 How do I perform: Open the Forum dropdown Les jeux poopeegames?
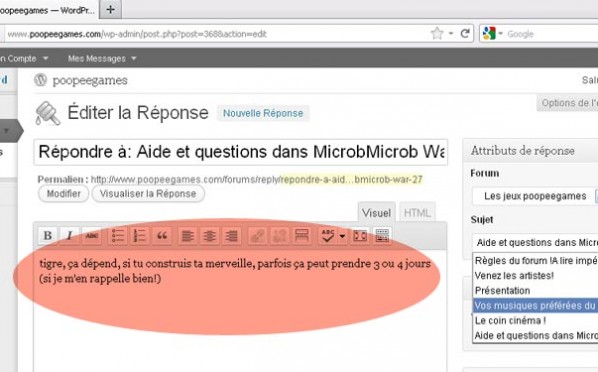pyautogui.click(x=535, y=196)
